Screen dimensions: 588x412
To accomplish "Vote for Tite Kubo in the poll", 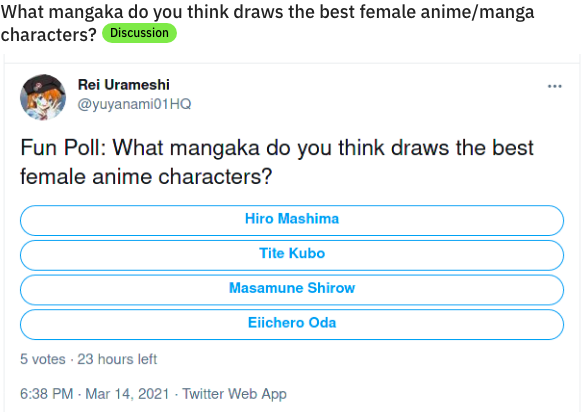I will point(292,255).
